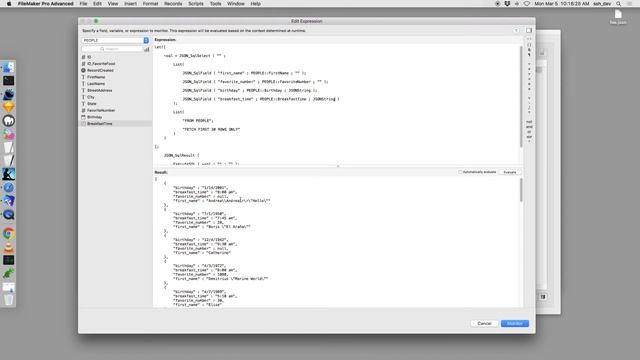Click inside the expression text area
The width and height of the screenshot is (640, 360).
tap(336, 104)
